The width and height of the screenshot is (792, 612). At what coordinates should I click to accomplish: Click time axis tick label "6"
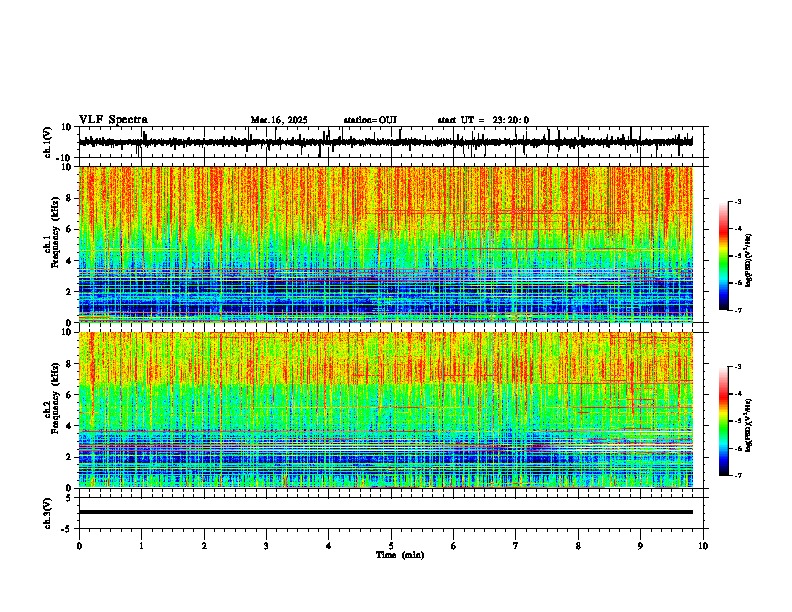(x=453, y=546)
